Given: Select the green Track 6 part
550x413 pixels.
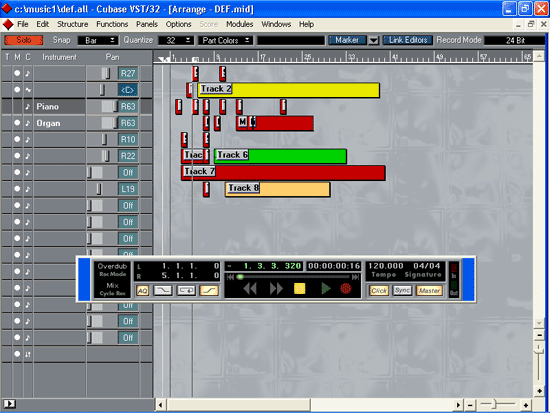Looking at the screenshot, I should point(280,156).
